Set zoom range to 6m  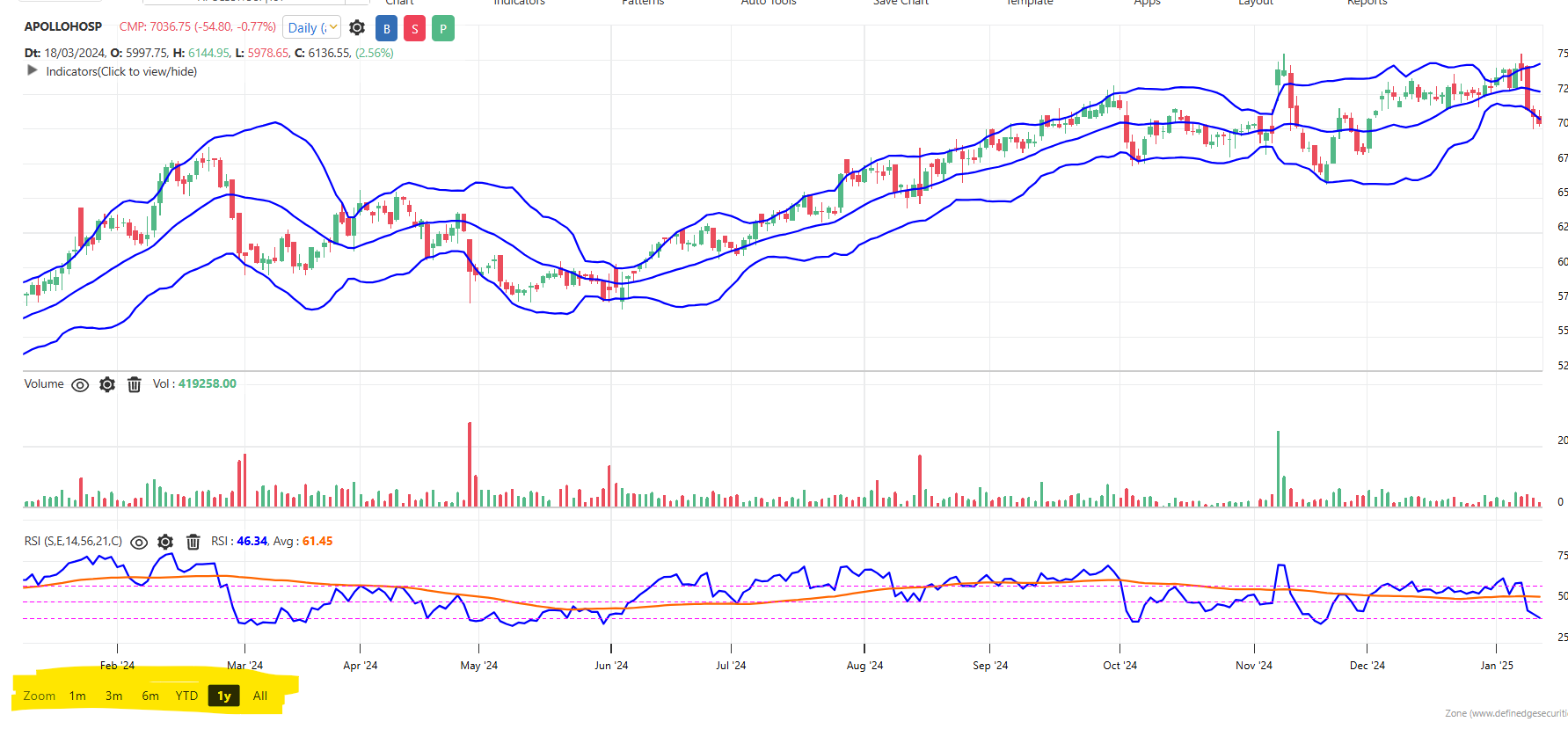(150, 696)
